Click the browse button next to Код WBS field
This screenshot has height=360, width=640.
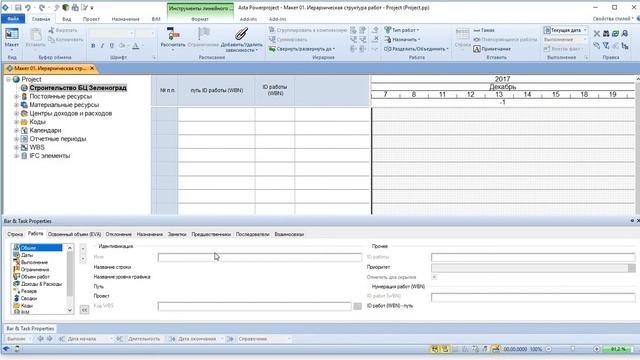357,306
